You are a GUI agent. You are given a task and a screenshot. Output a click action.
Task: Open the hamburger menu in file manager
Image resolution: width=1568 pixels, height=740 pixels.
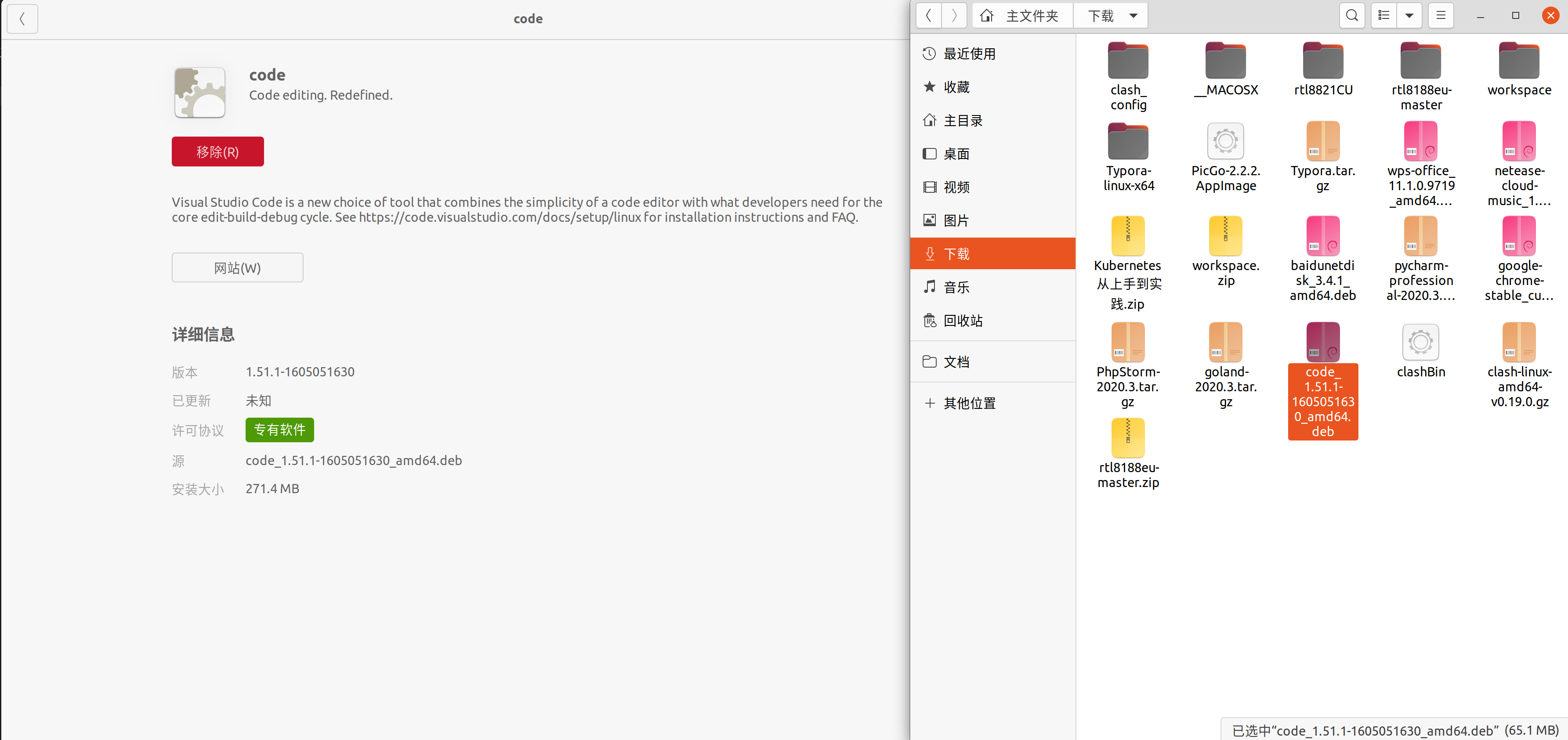[1440, 16]
